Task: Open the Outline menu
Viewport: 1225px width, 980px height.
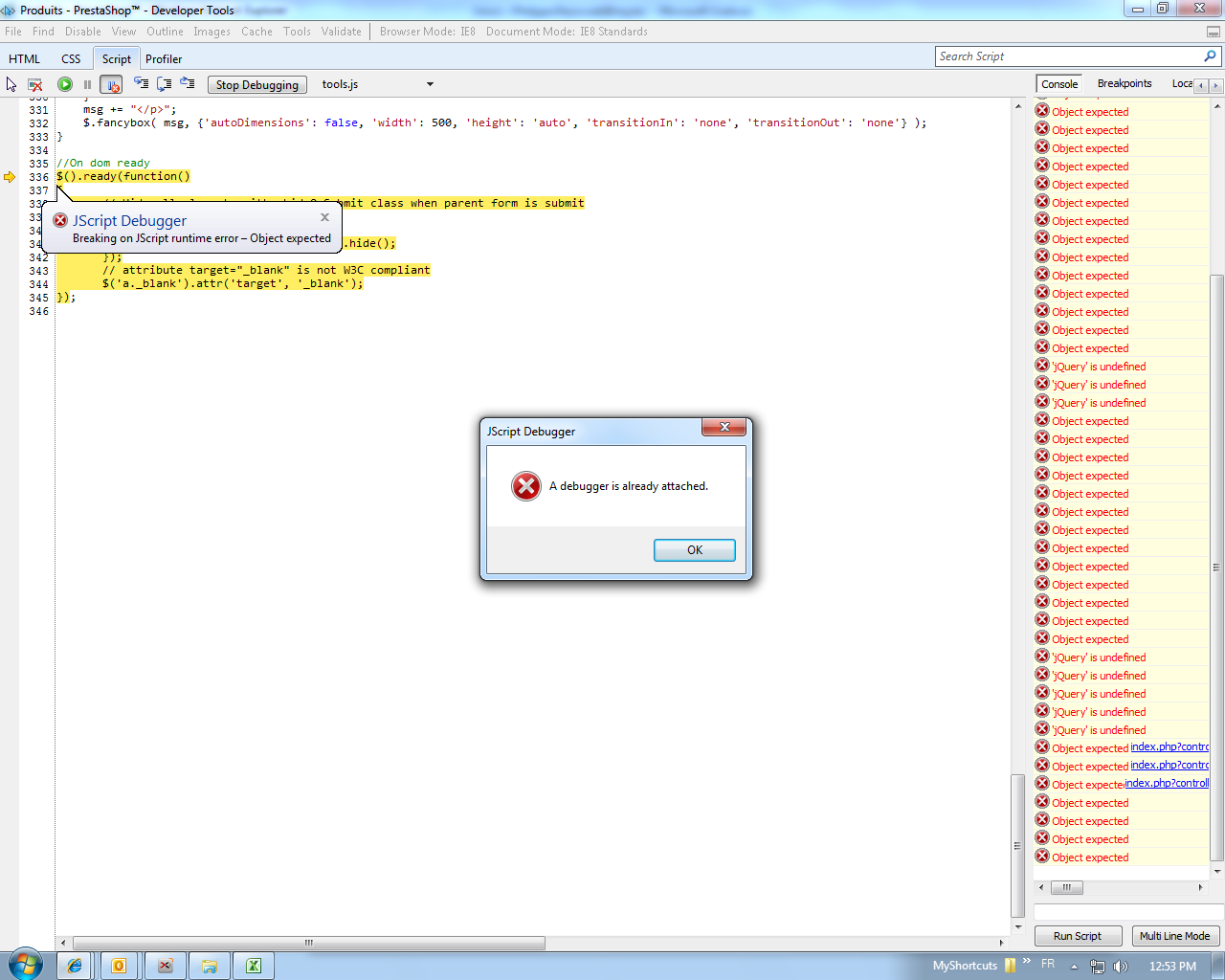Action: coord(165,32)
